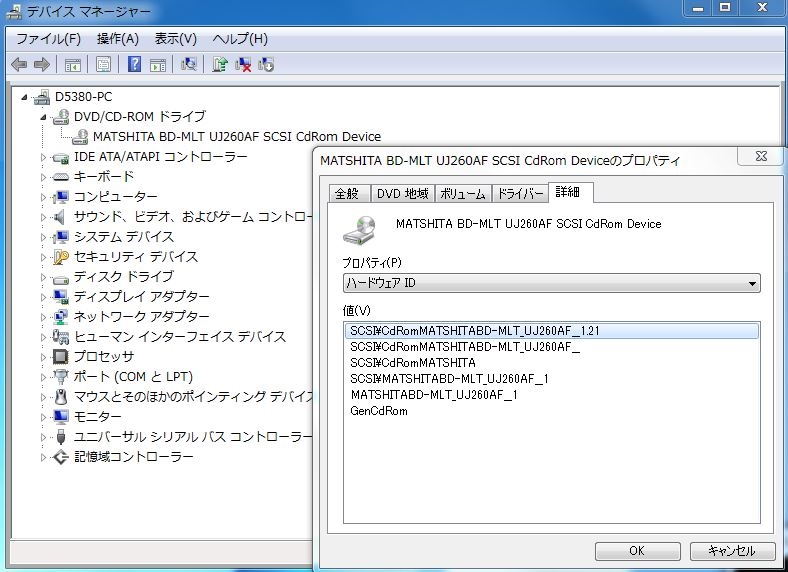Click the disc drive icon in properties dialog
Screen dimensions: 788x572
tap(360, 230)
